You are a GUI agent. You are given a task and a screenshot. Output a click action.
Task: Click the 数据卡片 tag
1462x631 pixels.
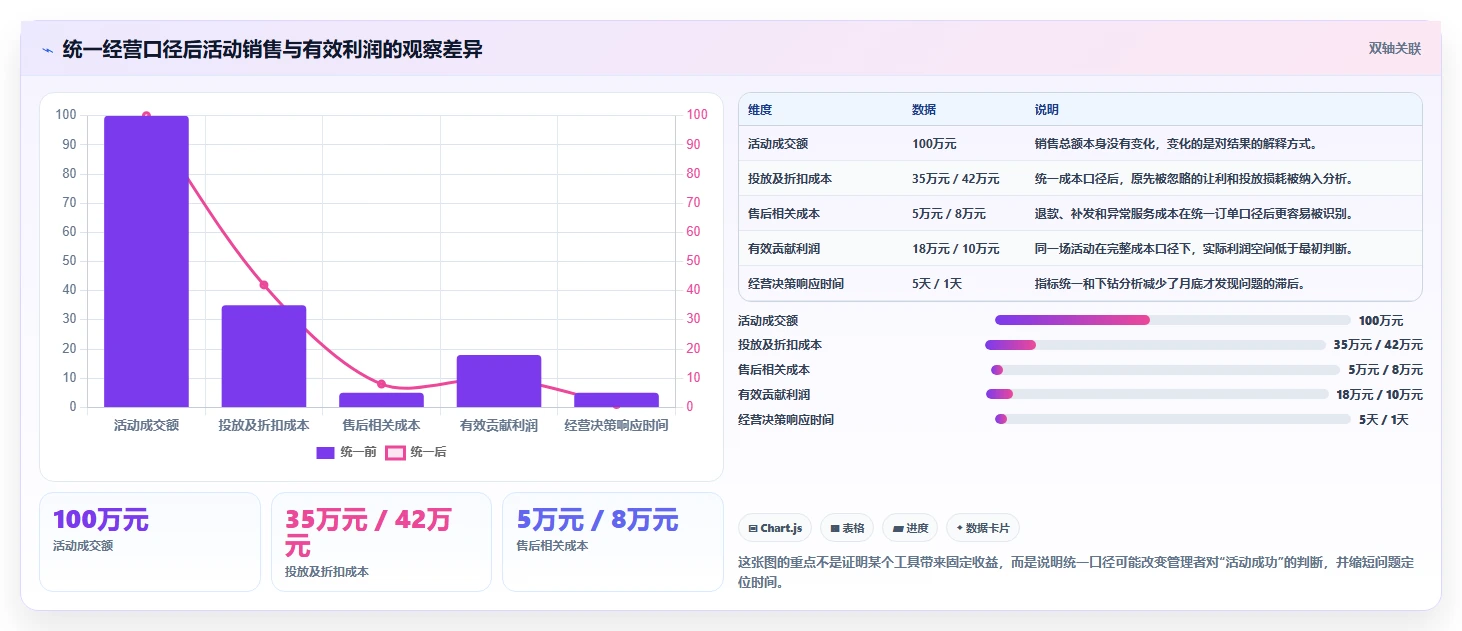coord(983,528)
